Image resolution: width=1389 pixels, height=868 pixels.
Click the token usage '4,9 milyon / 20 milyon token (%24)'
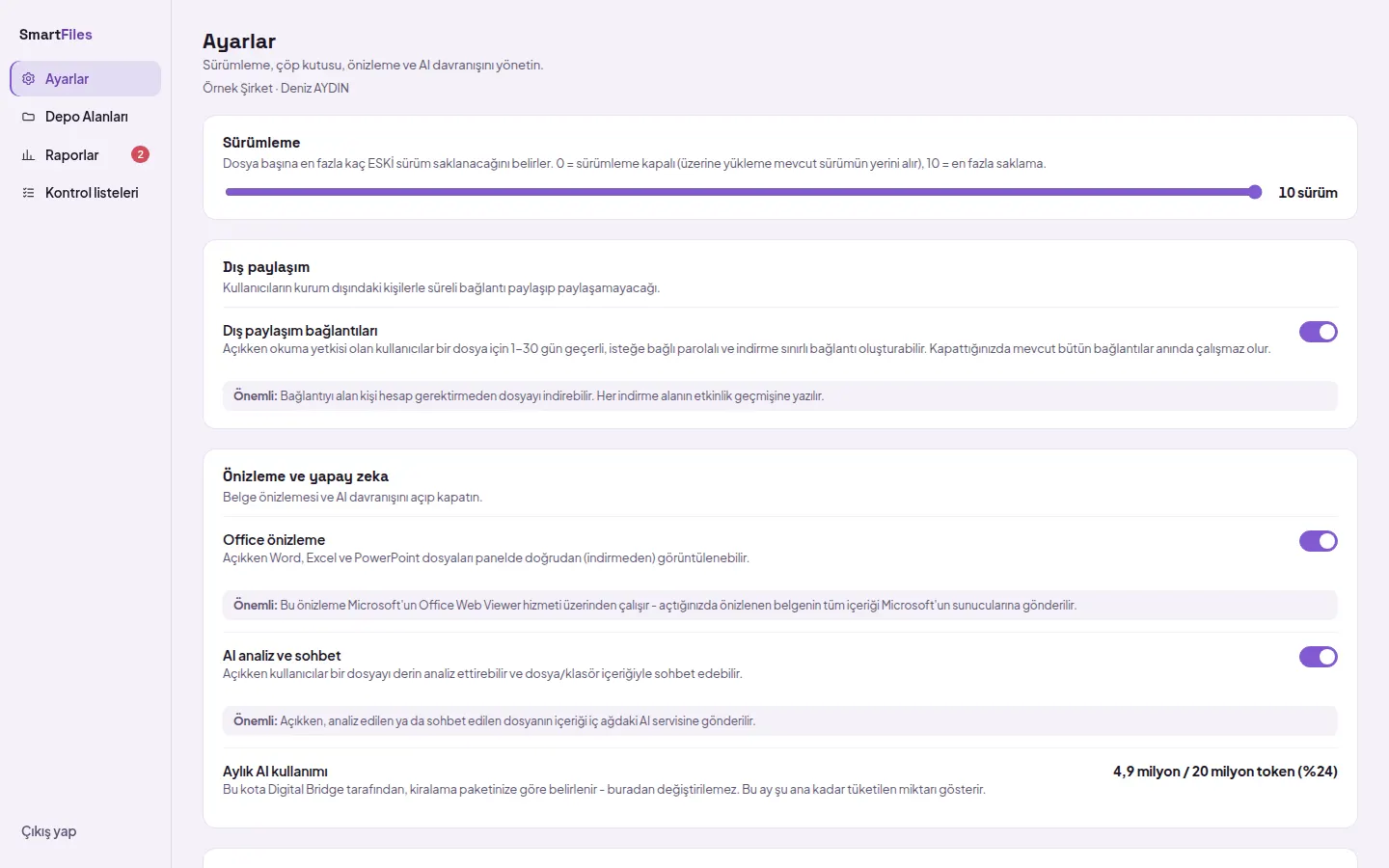tap(1225, 772)
